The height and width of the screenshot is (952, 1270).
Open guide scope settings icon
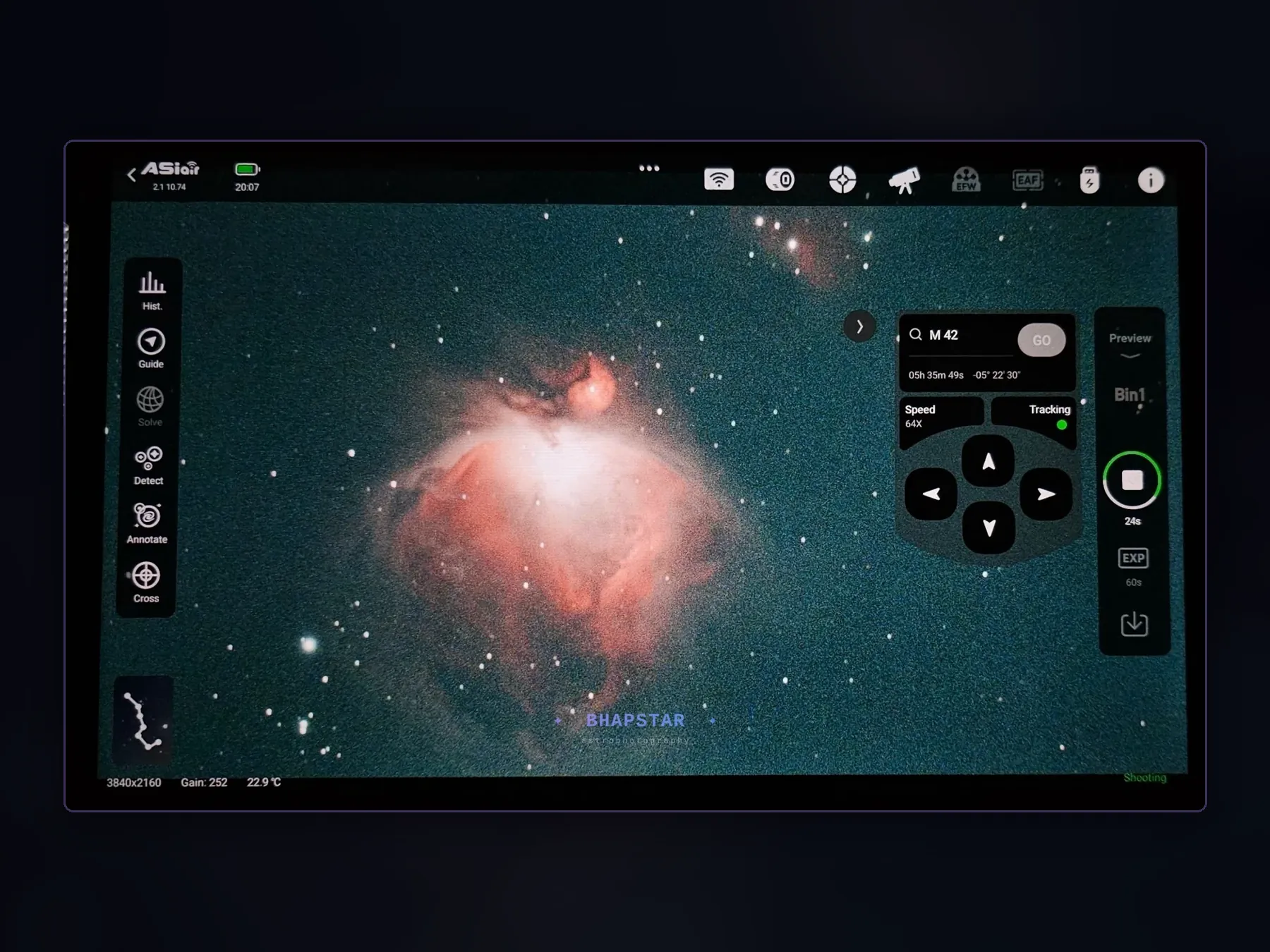coord(842,180)
